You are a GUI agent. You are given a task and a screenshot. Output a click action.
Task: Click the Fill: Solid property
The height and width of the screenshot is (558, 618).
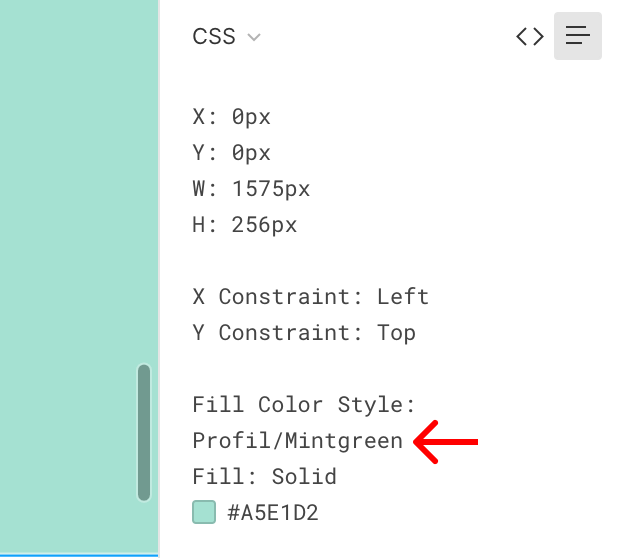264,477
